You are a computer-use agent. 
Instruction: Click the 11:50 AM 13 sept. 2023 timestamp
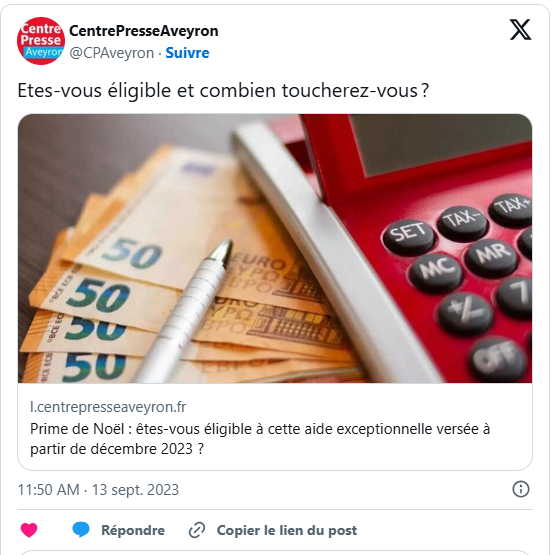pyautogui.click(x=98, y=490)
